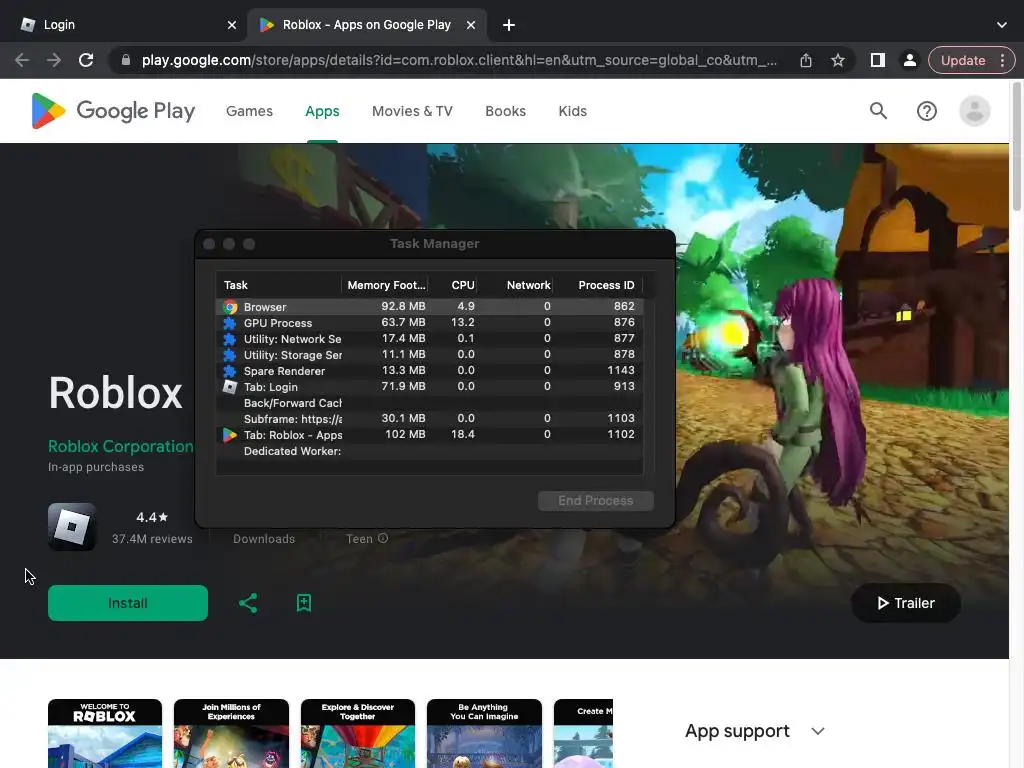Select the Dedicated Worker row

point(429,451)
